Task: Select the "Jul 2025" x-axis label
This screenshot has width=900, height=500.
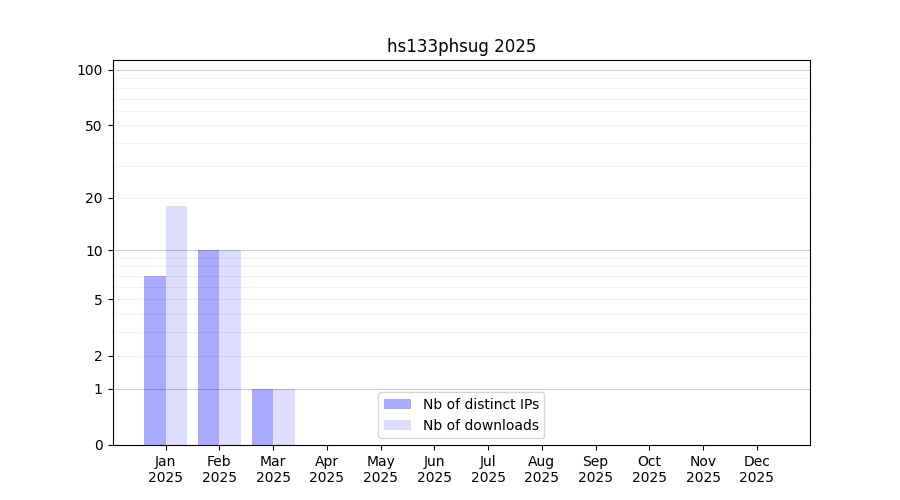Action: [488, 469]
